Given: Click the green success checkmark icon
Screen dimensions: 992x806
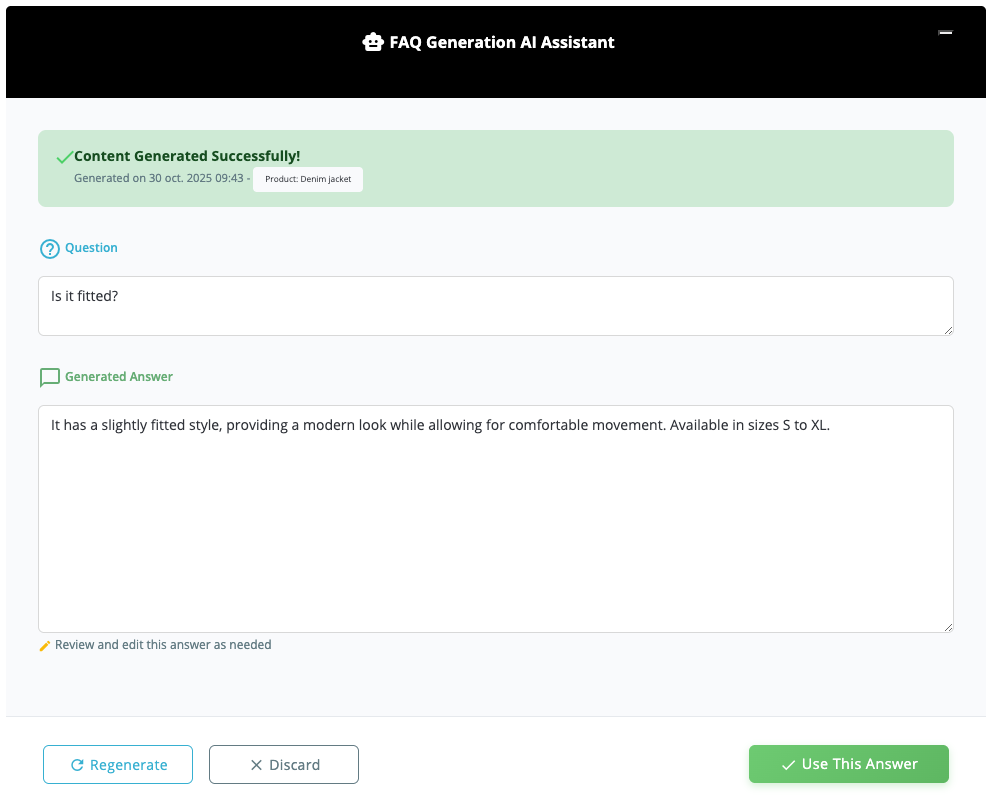Looking at the screenshot, I should (x=64, y=157).
